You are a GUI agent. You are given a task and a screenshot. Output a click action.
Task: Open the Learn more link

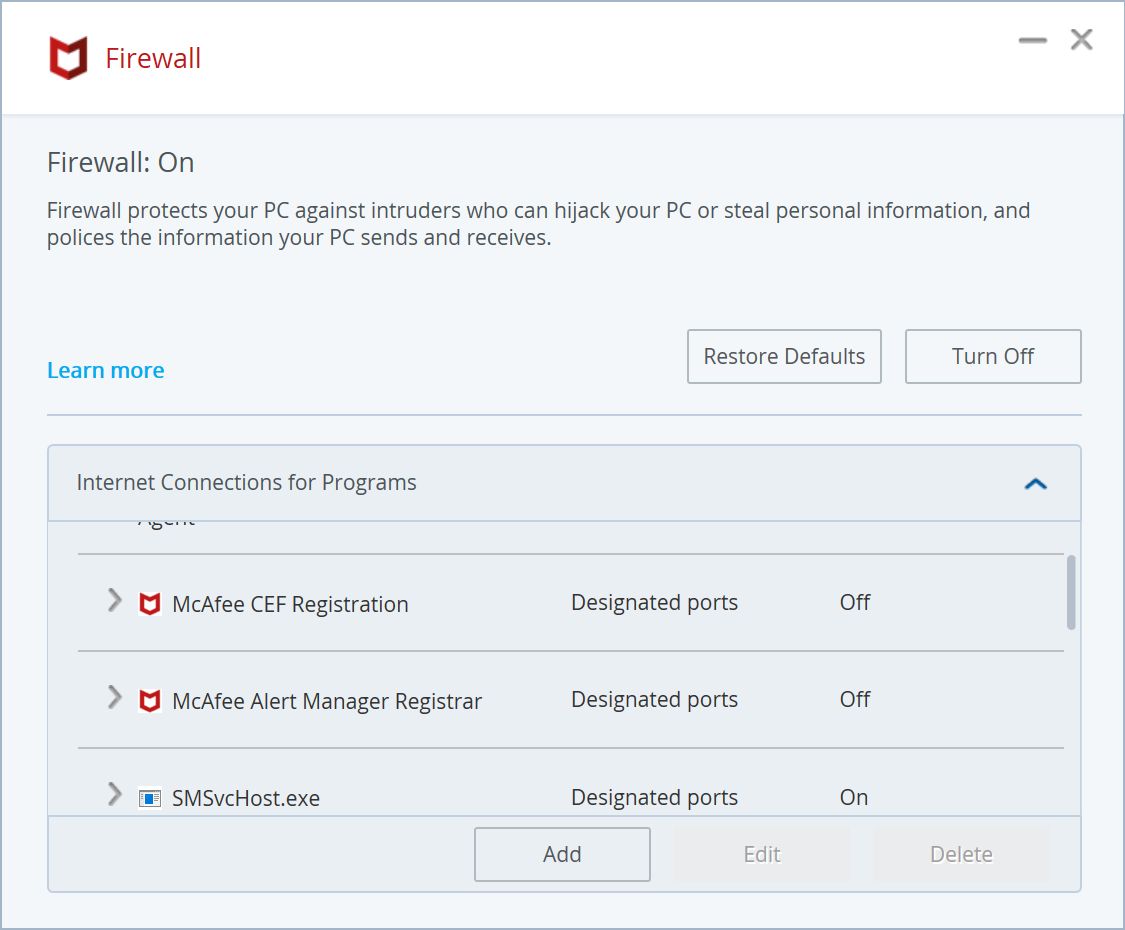tap(105, 370)
